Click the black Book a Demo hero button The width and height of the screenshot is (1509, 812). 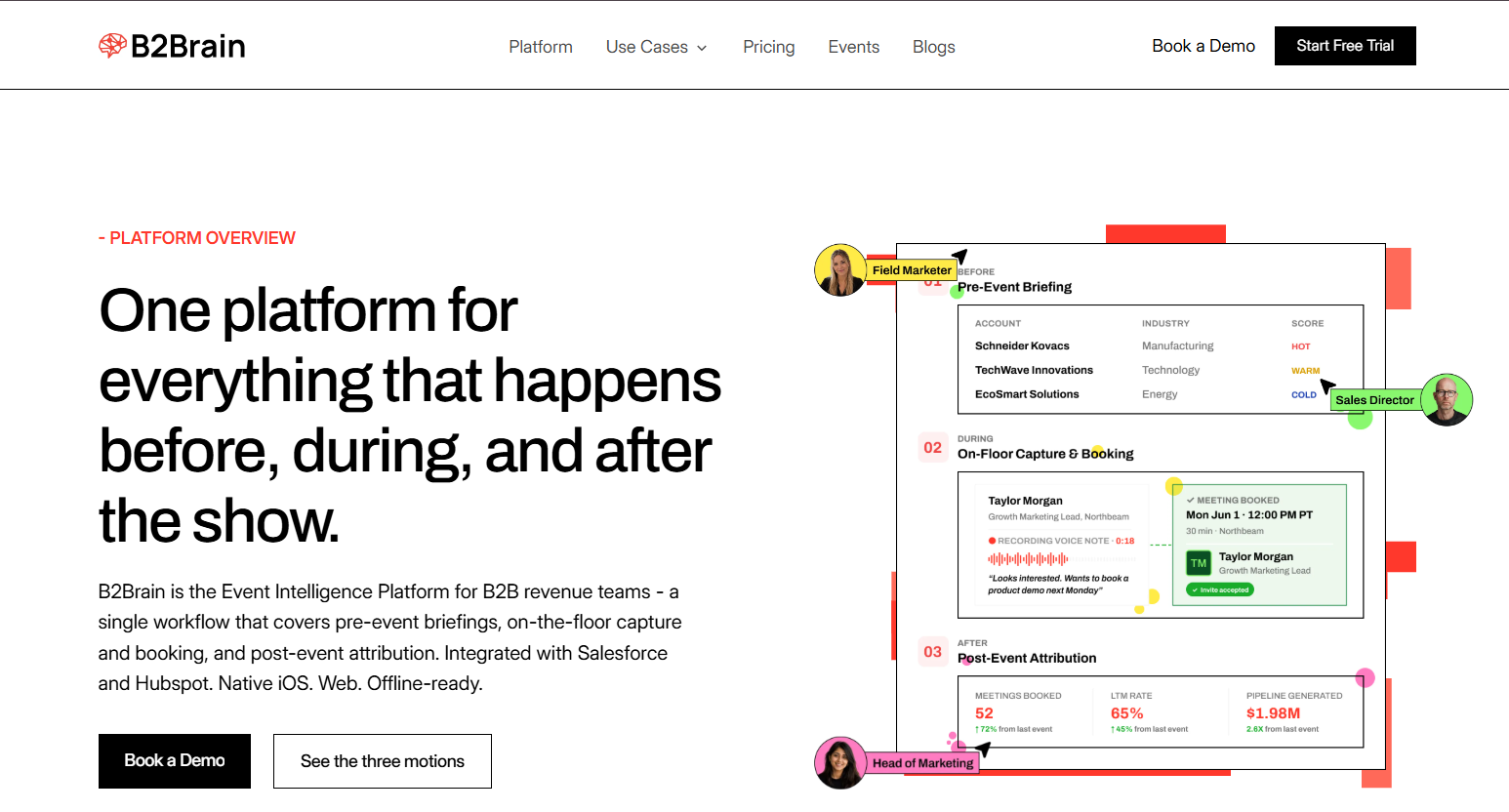(175, 761)
